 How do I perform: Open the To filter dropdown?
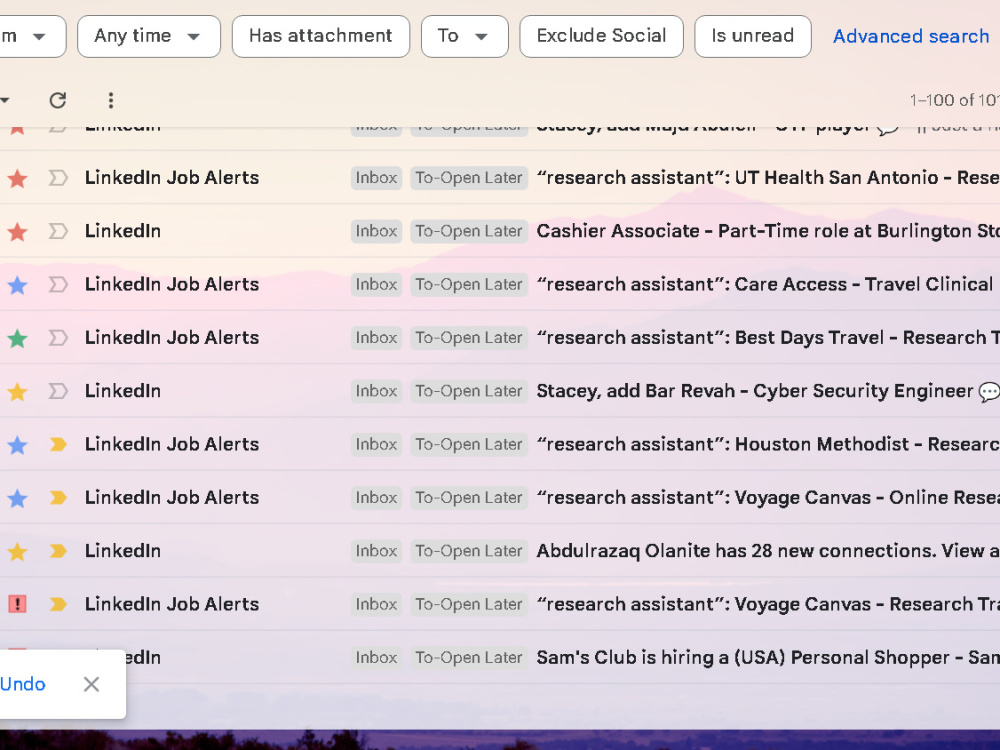tap(464, 36)
